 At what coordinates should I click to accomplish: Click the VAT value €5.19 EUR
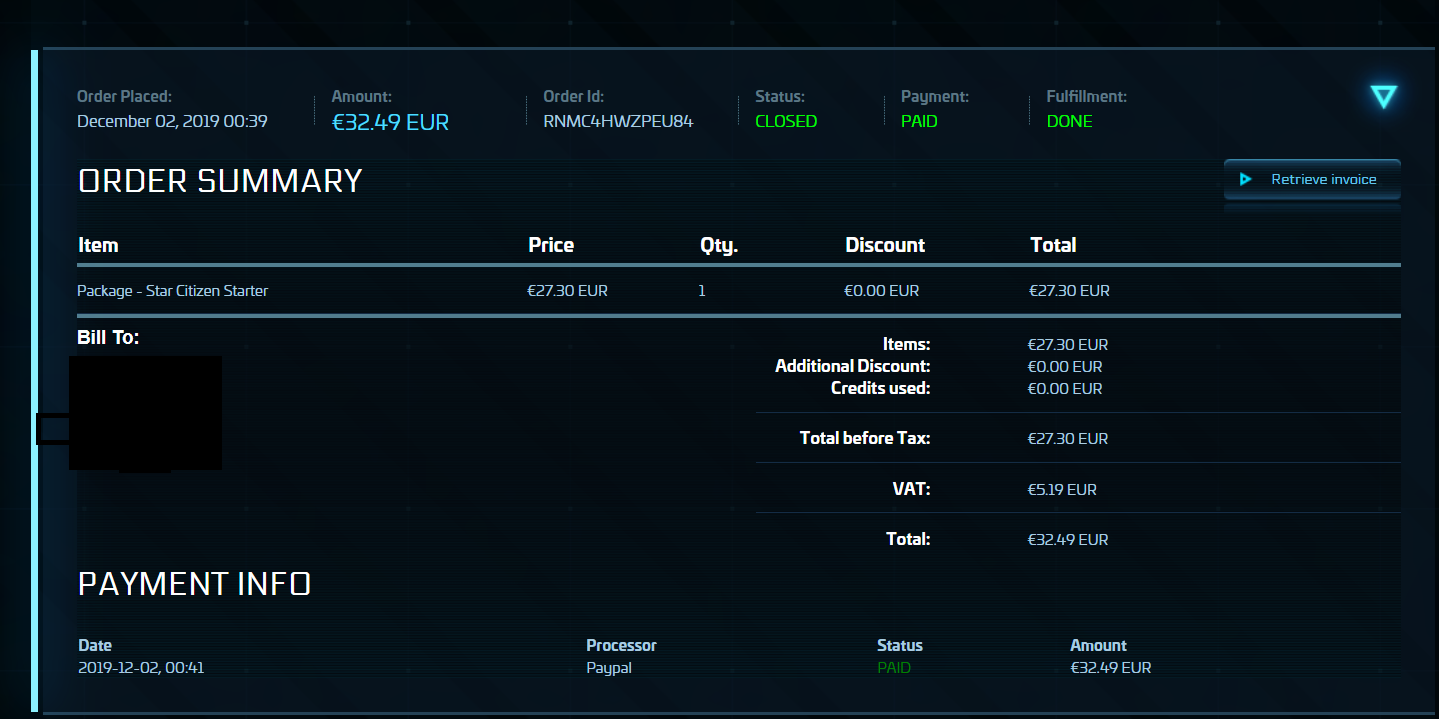coord(1062,490)
